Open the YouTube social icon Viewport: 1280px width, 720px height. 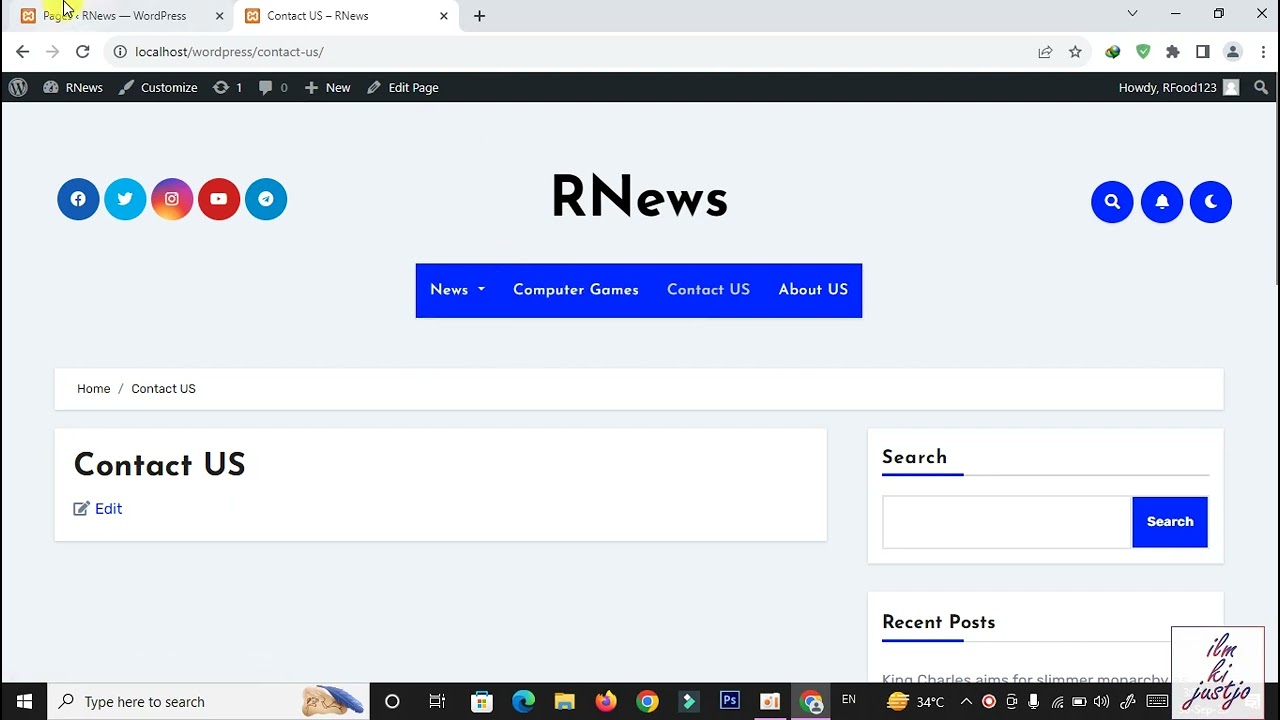[219, 199]
